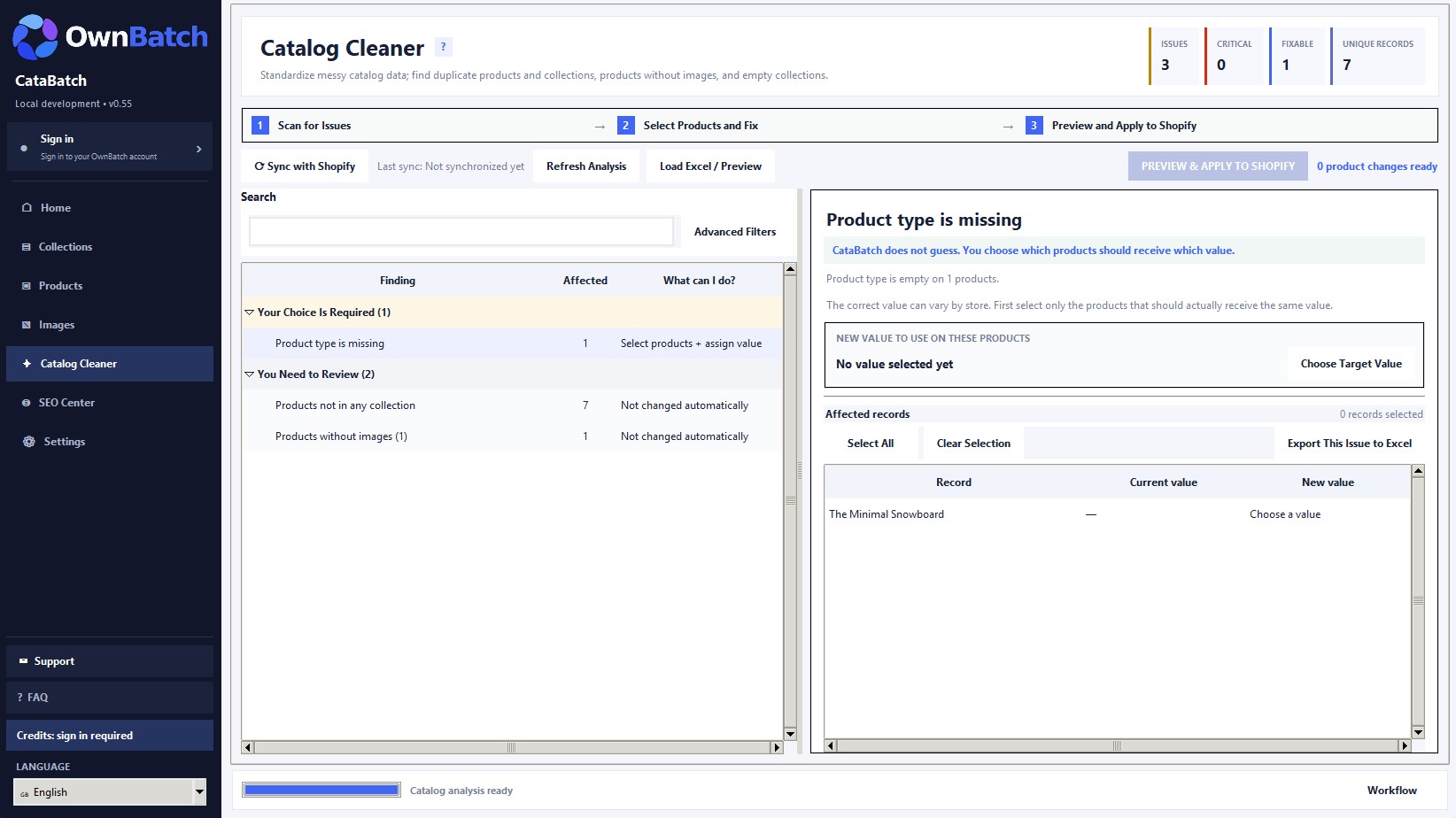Select Catalog Cleaner in the sidebar
The image size is (1456, 818).
tap(110, 364)
